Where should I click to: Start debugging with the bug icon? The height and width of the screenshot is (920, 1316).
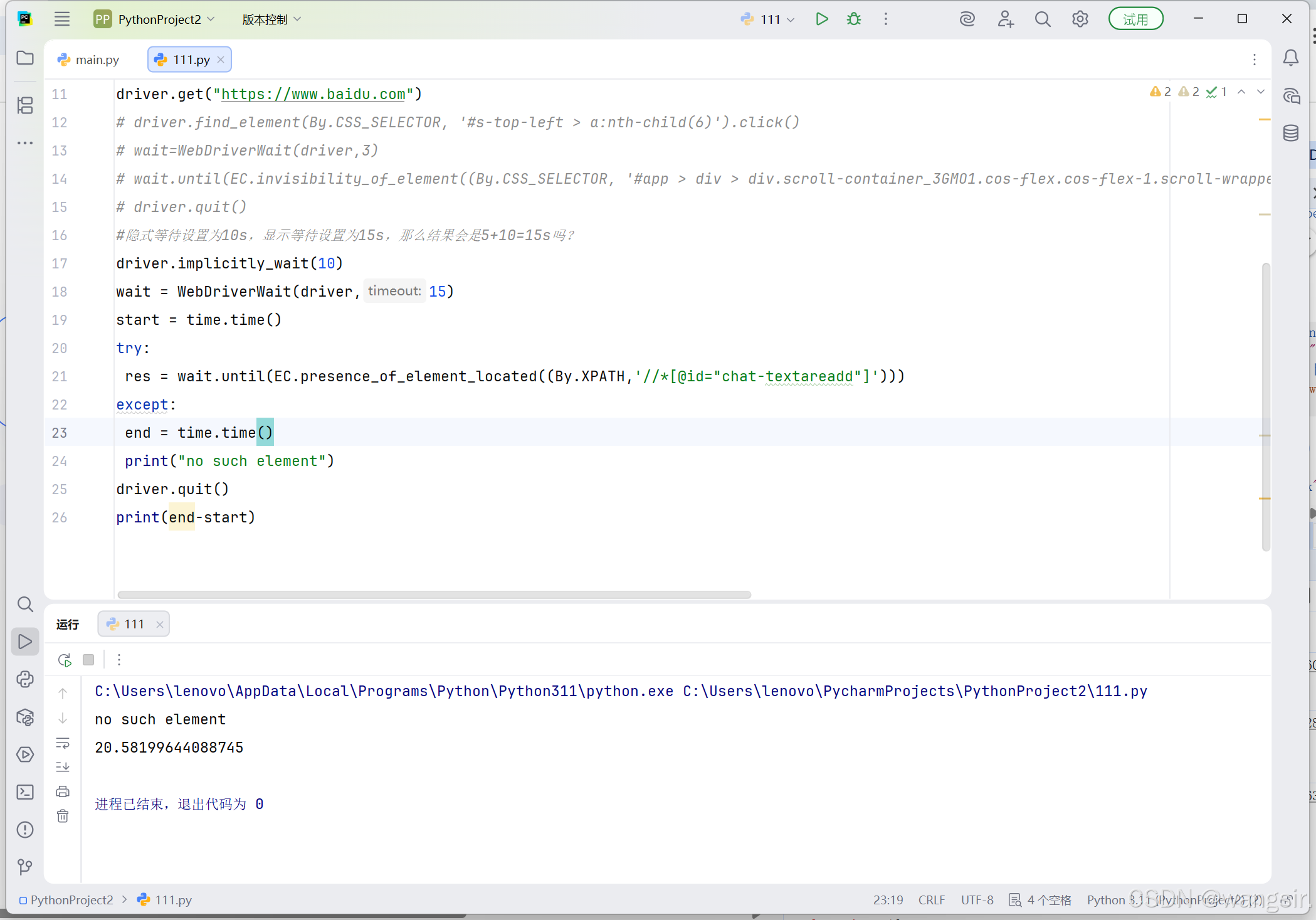854,19
